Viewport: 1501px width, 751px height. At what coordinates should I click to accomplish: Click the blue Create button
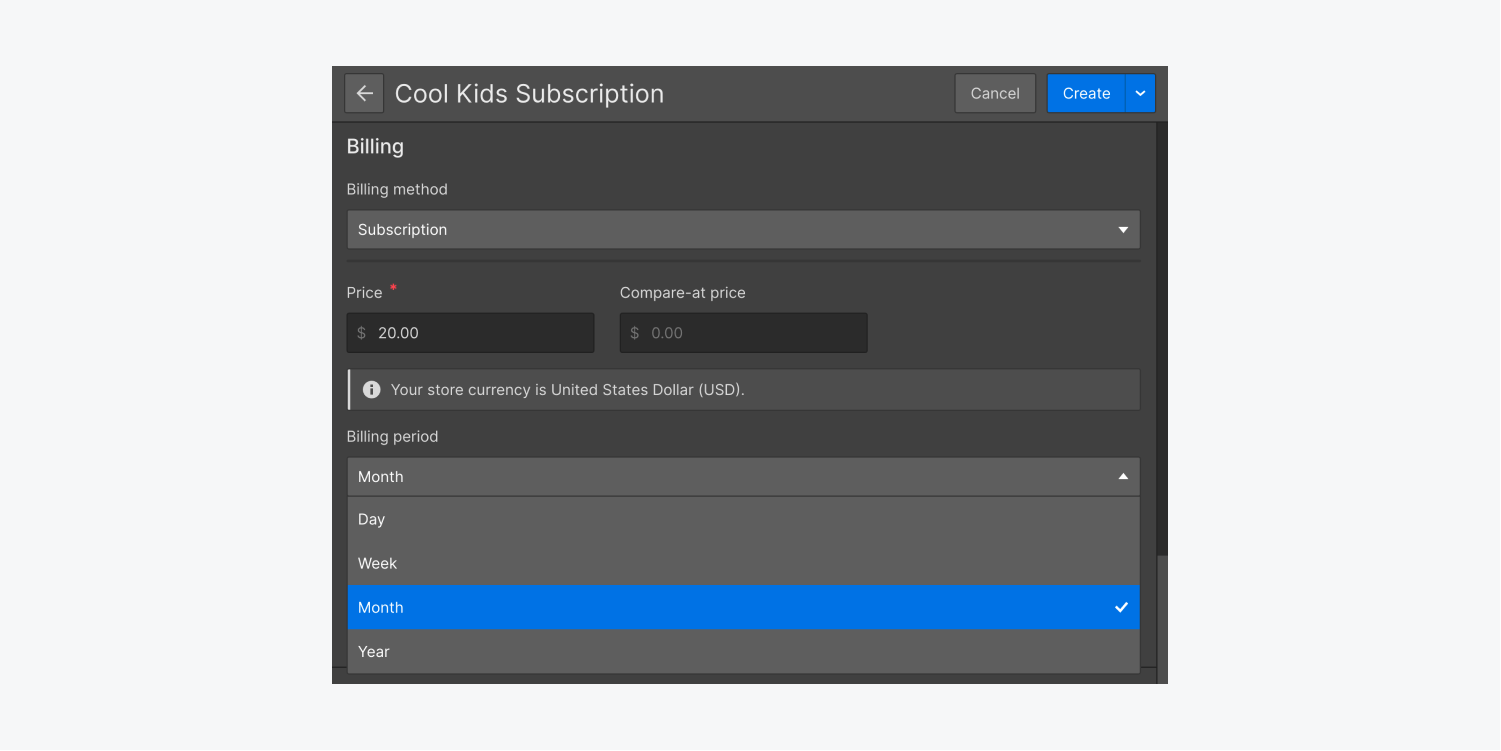[1086, 93]
